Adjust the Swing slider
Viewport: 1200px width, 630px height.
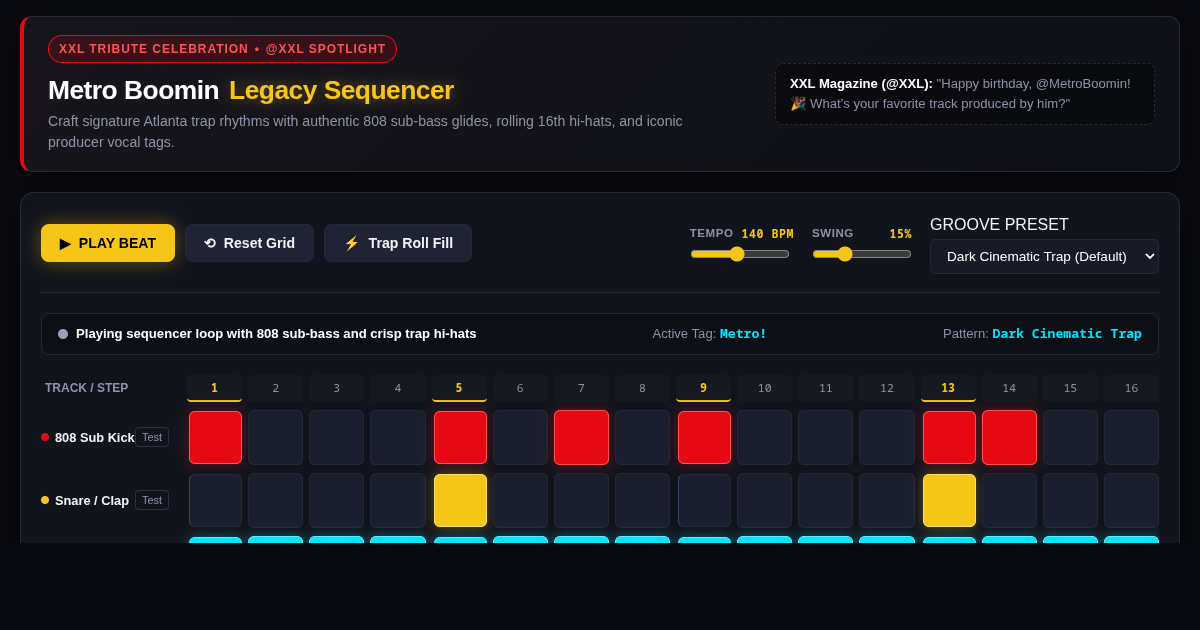click(x=862, y=254)
